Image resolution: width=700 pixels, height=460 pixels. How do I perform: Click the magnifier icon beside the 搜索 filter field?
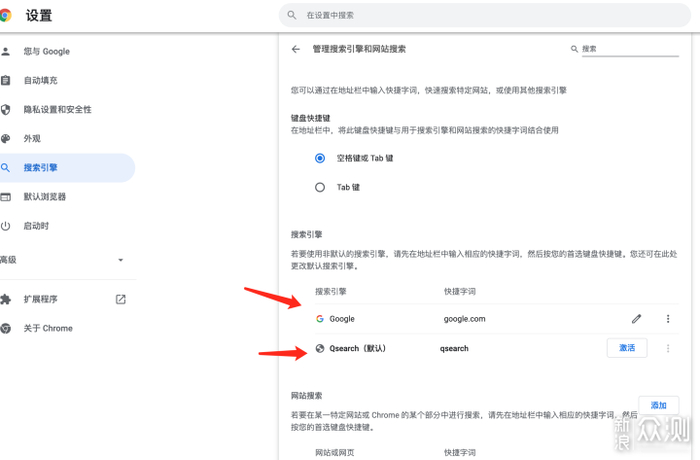575,49
